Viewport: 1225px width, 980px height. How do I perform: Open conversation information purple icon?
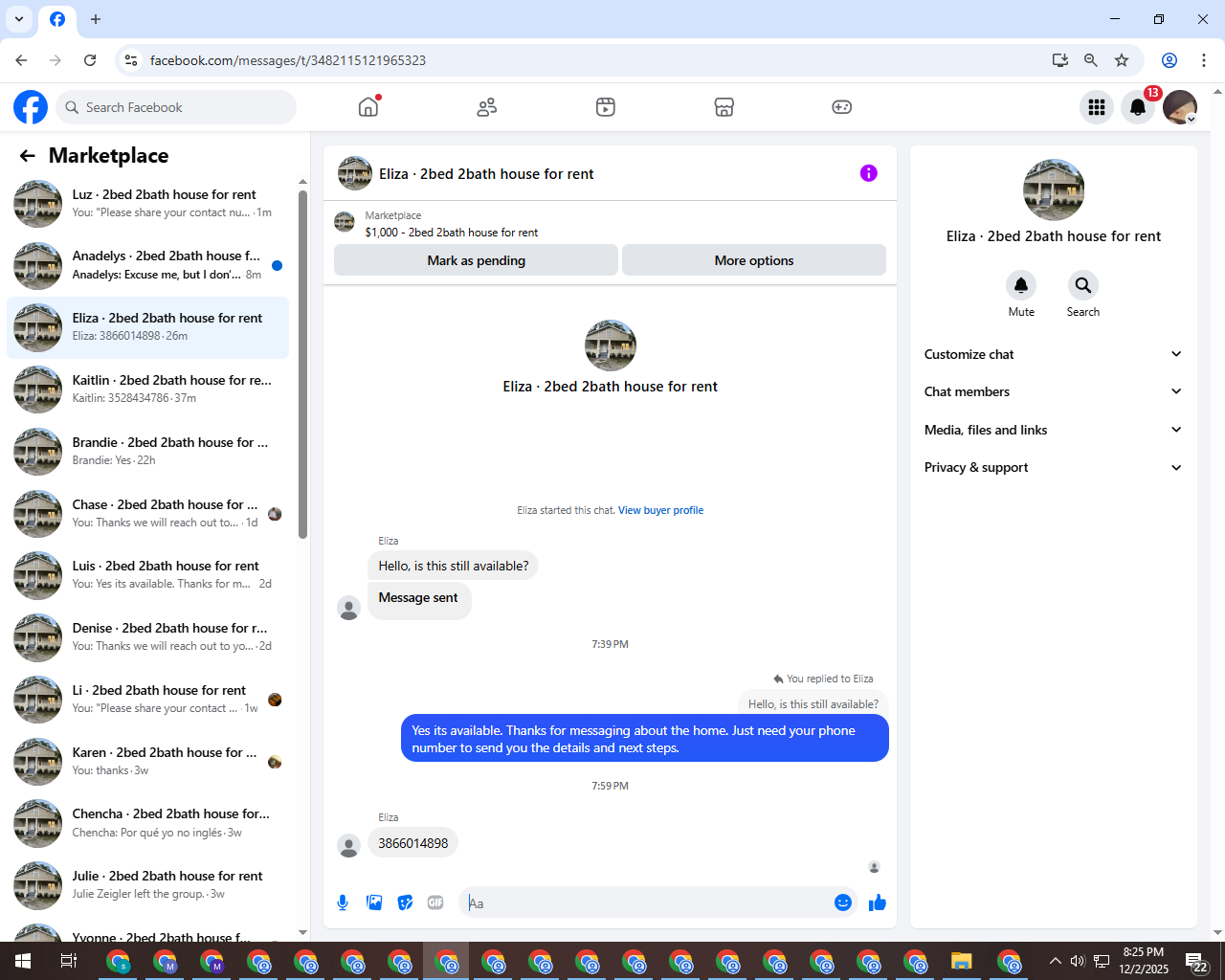pos(868,173)
